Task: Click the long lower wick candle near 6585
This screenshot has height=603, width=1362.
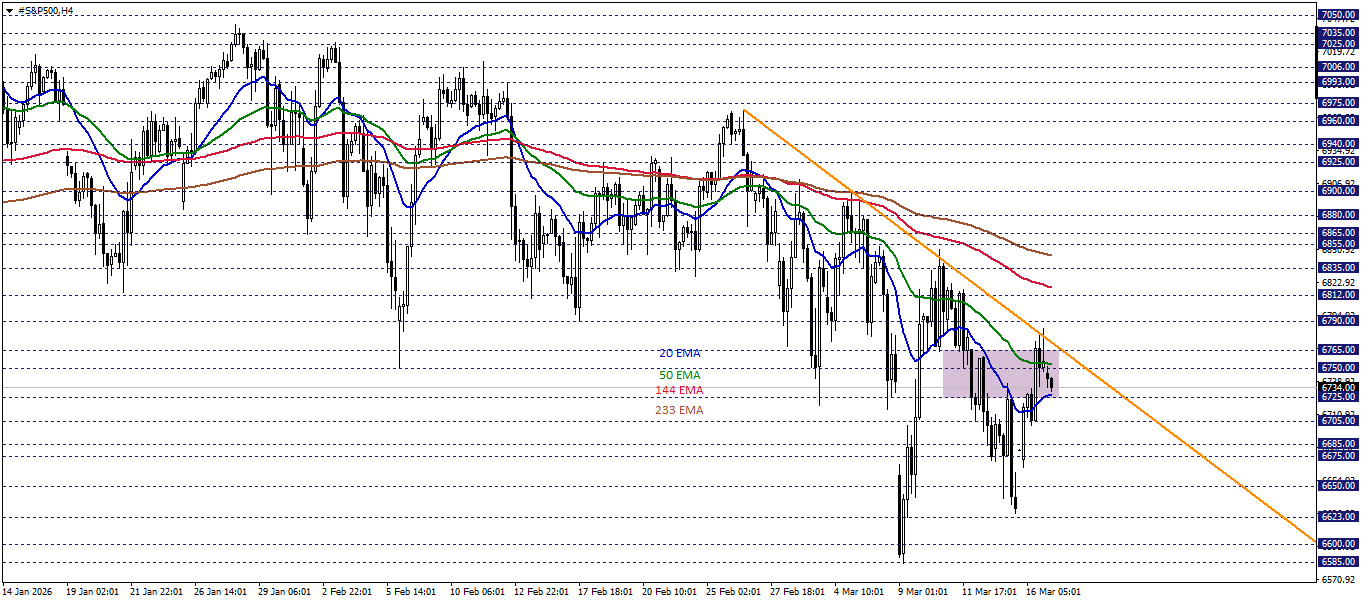Action: (903, 520)
